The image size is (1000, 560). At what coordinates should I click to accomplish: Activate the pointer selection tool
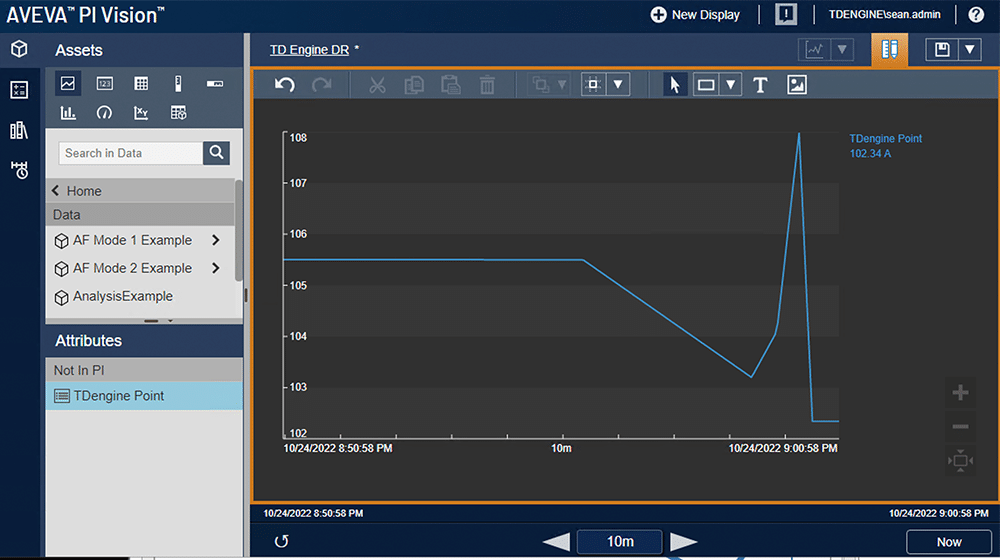pos(675,85)
